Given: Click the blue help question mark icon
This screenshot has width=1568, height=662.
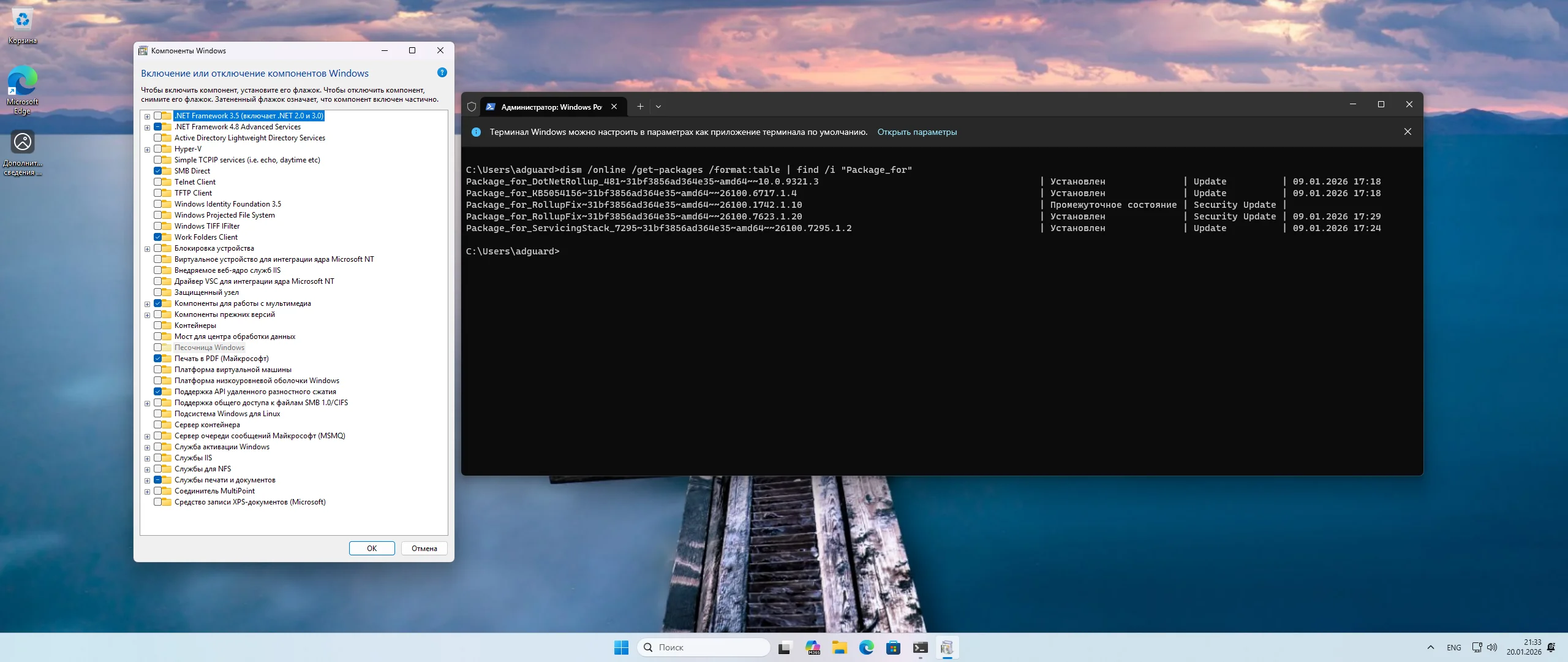Looking at the screenshot, I should (442, 73).
